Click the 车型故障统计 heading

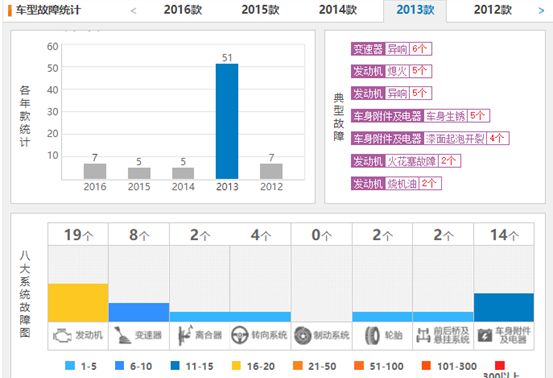[x=48, y=10]
